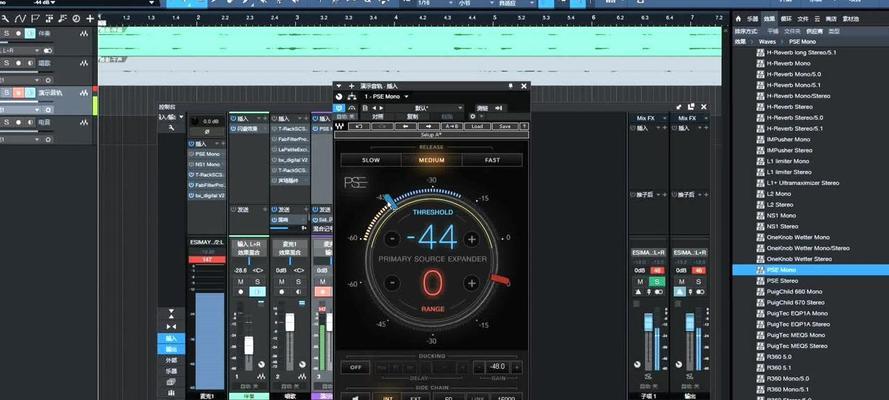The image size is (889, 400).
Task: Add a new track with plus icon
Action: pos(90,19)
